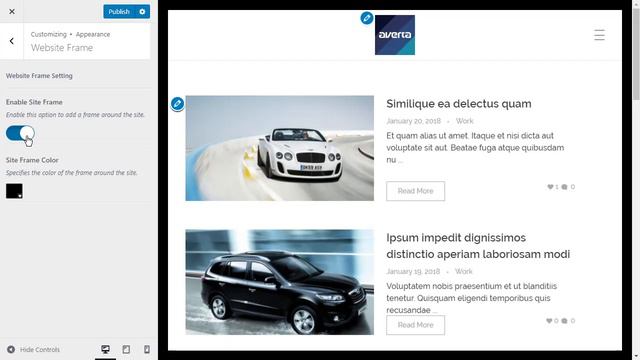
Task: Open the white convertible car post image
Action: pos(280,148)
